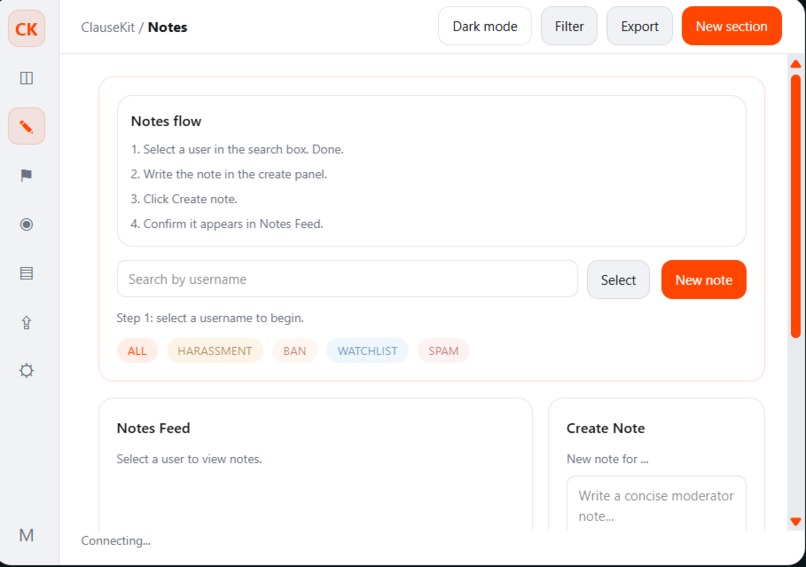The width and height of the screenshot is (806, 567).
Task: Click the New note button
Action: pyautogui.click(x=704, y=280)
